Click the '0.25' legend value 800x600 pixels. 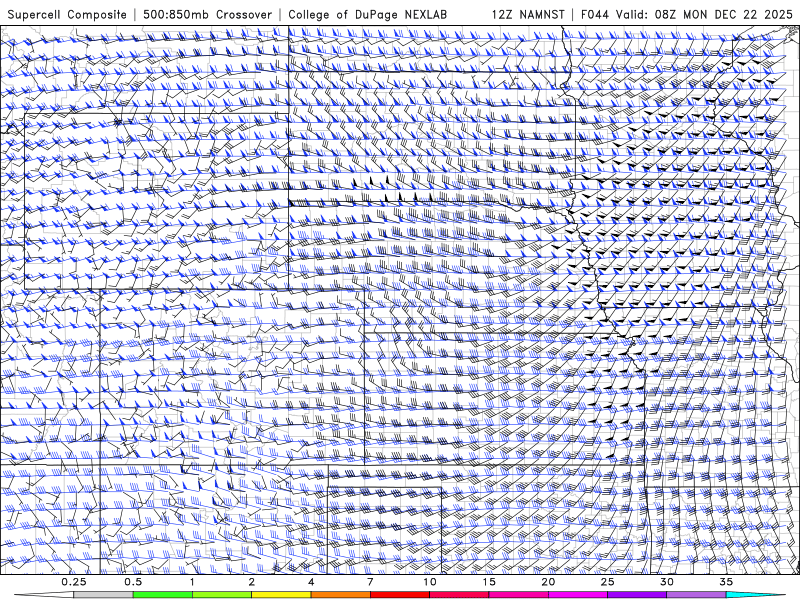[x=74, y=582]
